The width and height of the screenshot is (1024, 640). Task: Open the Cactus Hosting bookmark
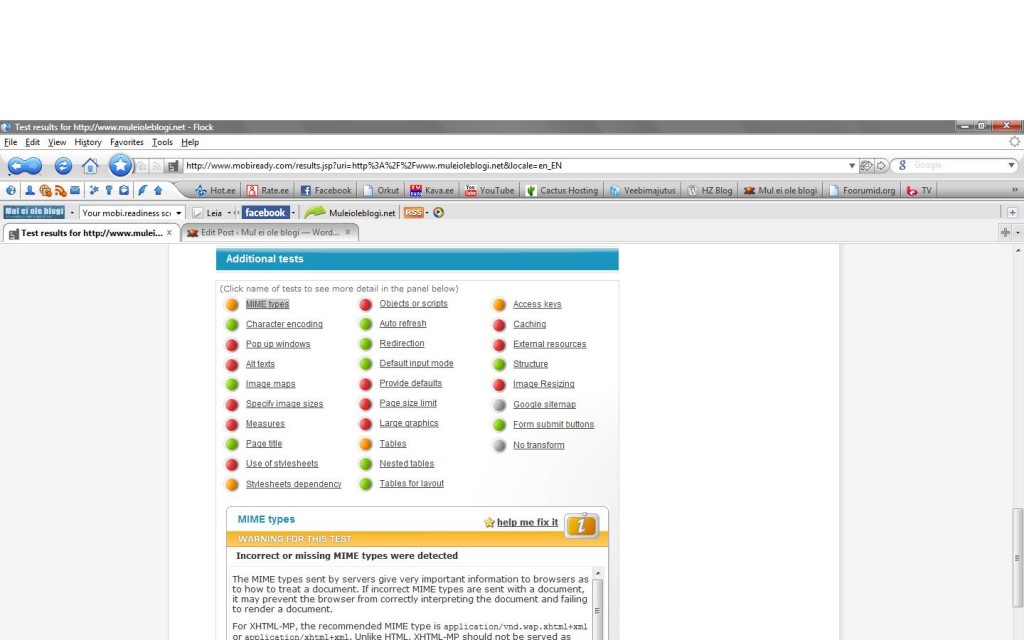(x=561, y=190)
